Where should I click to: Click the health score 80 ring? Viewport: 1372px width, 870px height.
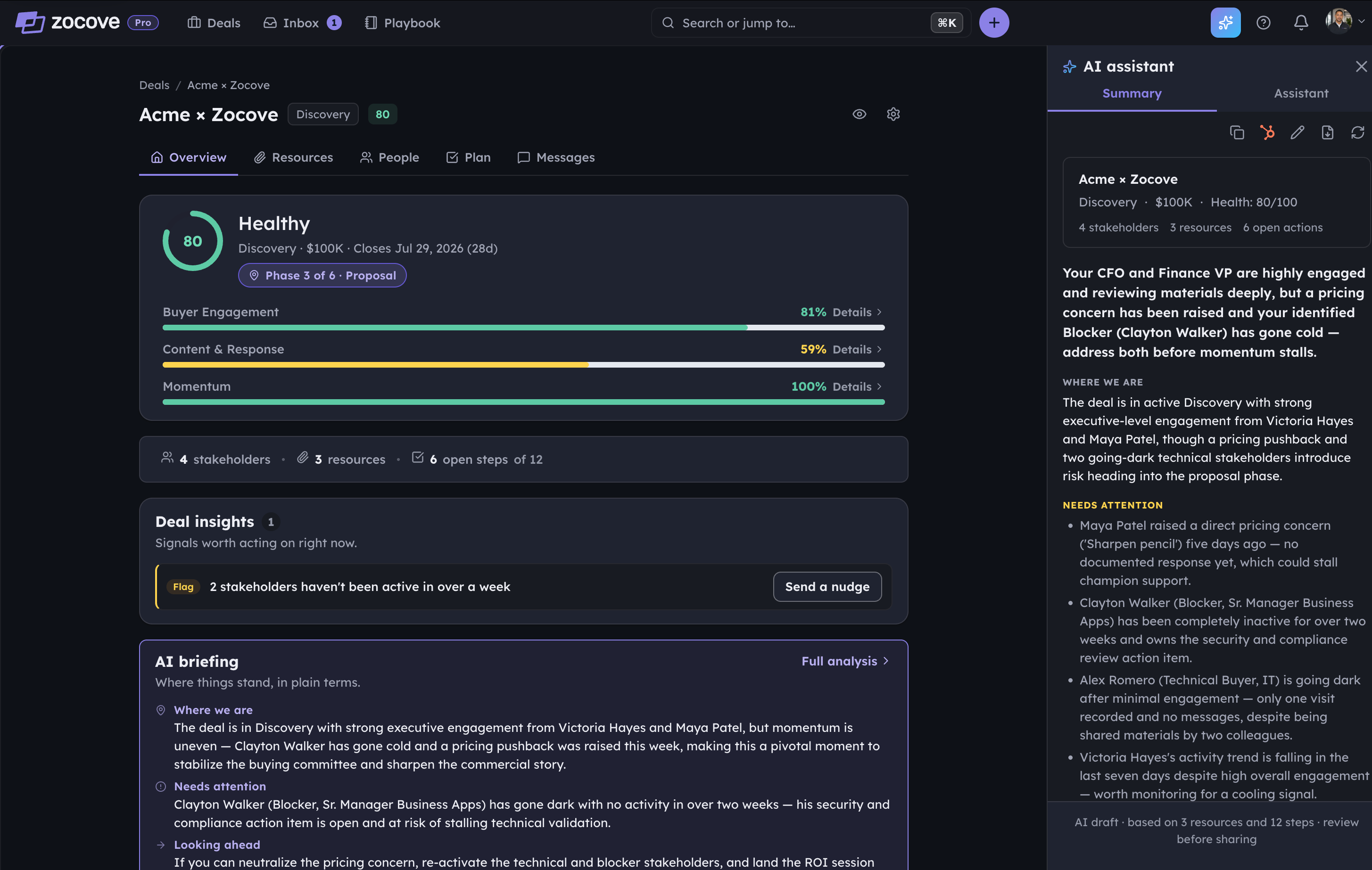(192, 241)
